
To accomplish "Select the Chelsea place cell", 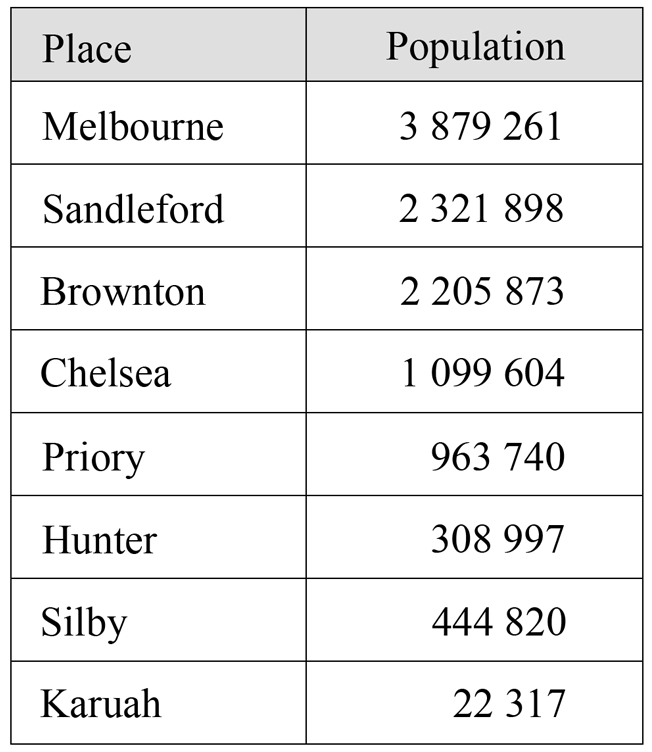I will pyautogui.click(x=158, y=371).
